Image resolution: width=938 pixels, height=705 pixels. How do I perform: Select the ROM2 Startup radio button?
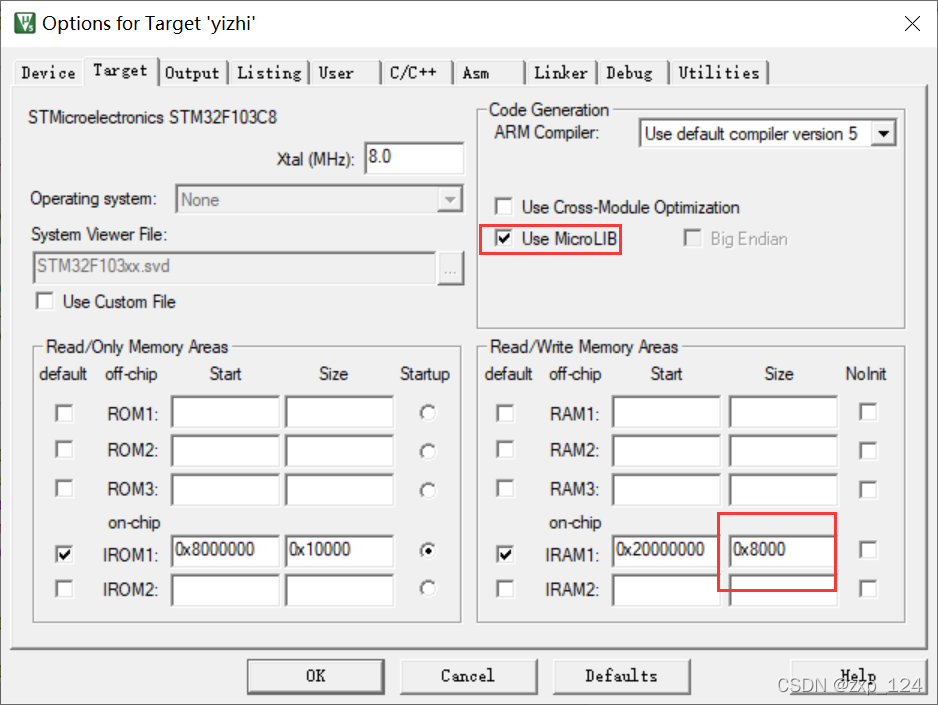pyautogui.click(x=427, y=451)
